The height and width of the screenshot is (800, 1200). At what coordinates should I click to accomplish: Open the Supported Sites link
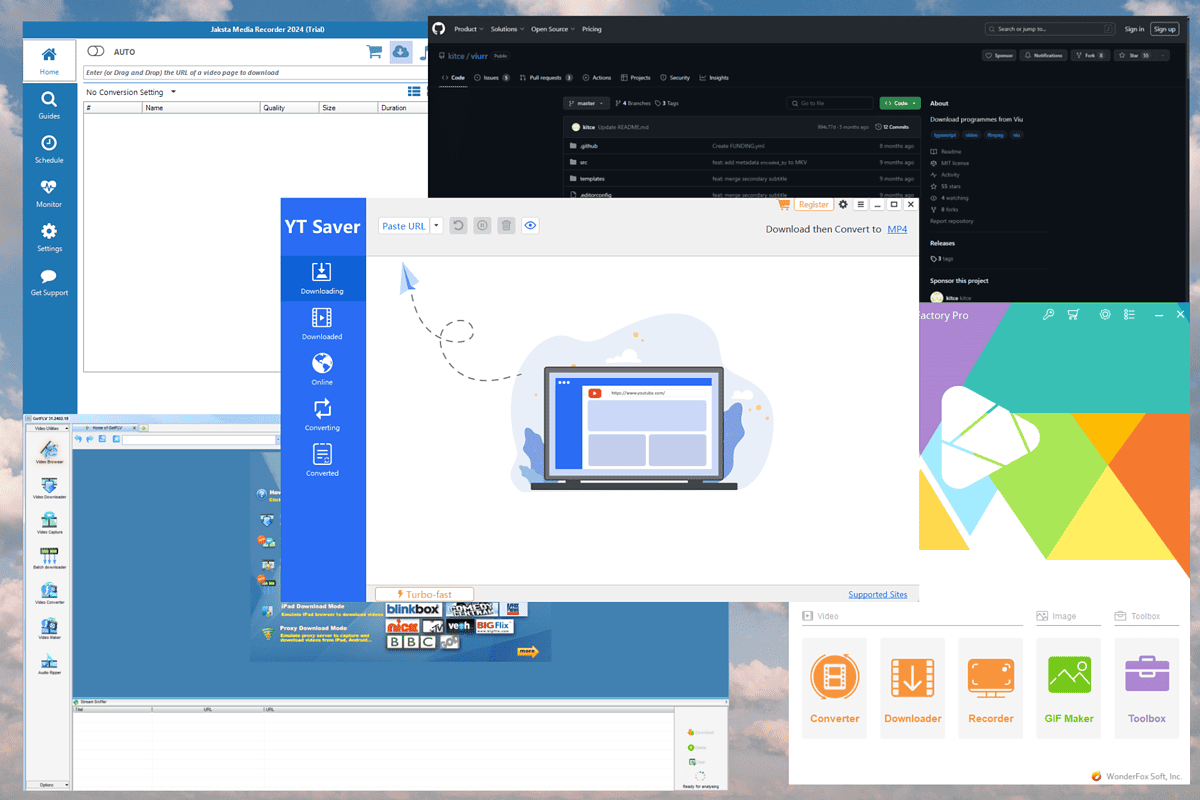click(x=877, y=594)
